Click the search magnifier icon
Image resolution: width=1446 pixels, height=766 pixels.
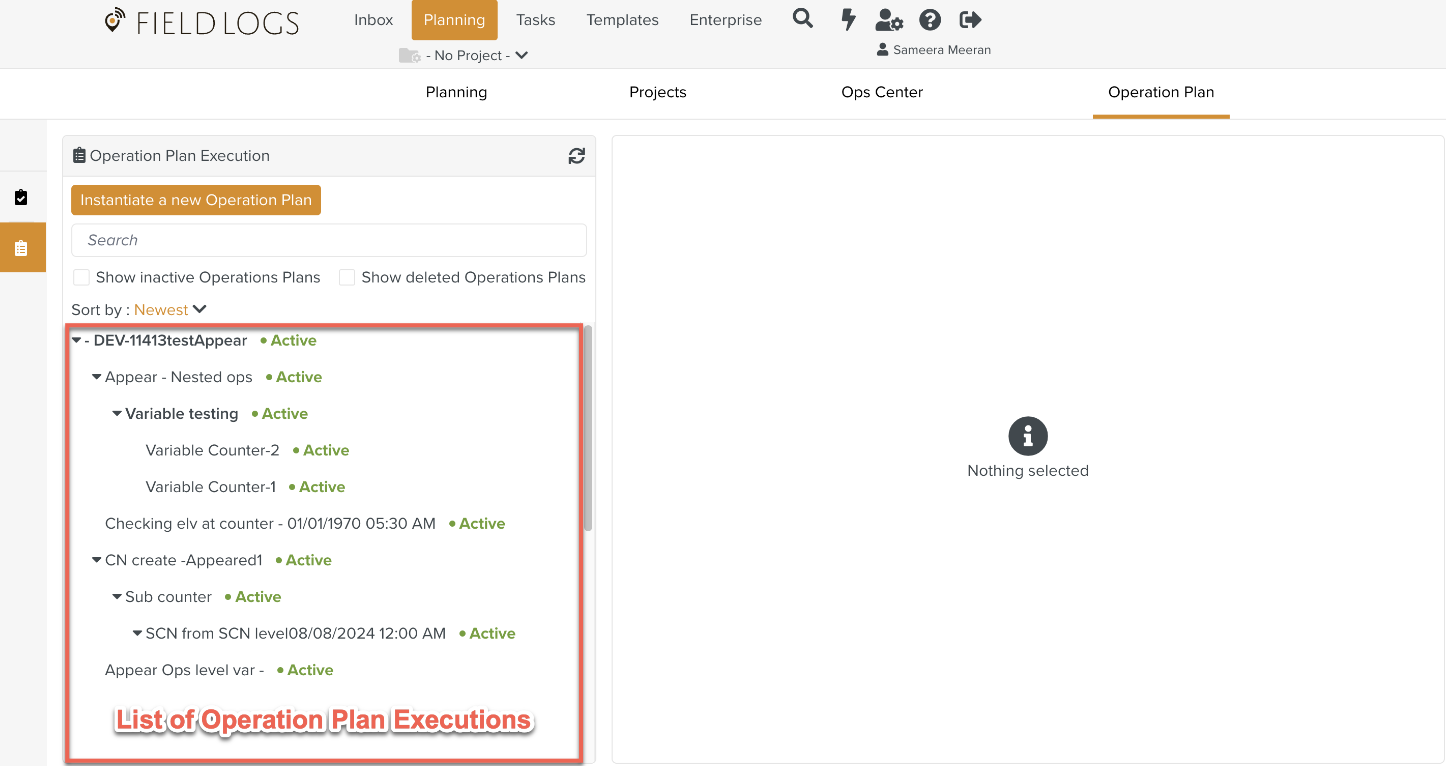(x=802, y=19)
